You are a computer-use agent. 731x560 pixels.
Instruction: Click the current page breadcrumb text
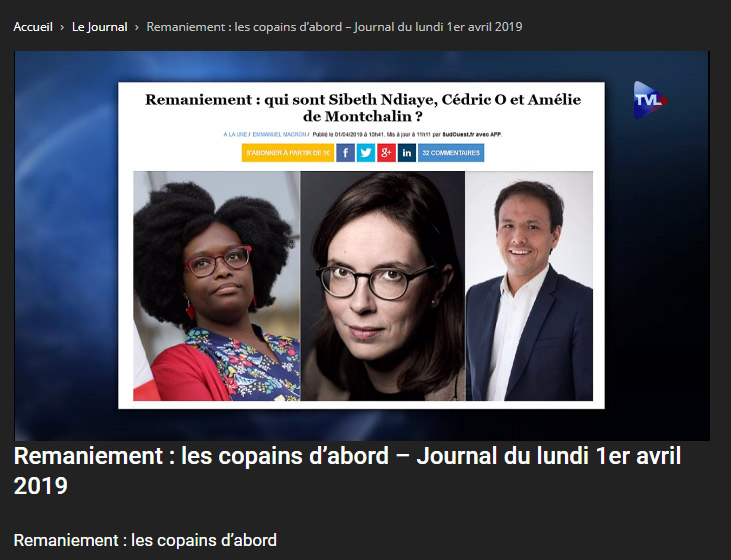pos(334,27)
